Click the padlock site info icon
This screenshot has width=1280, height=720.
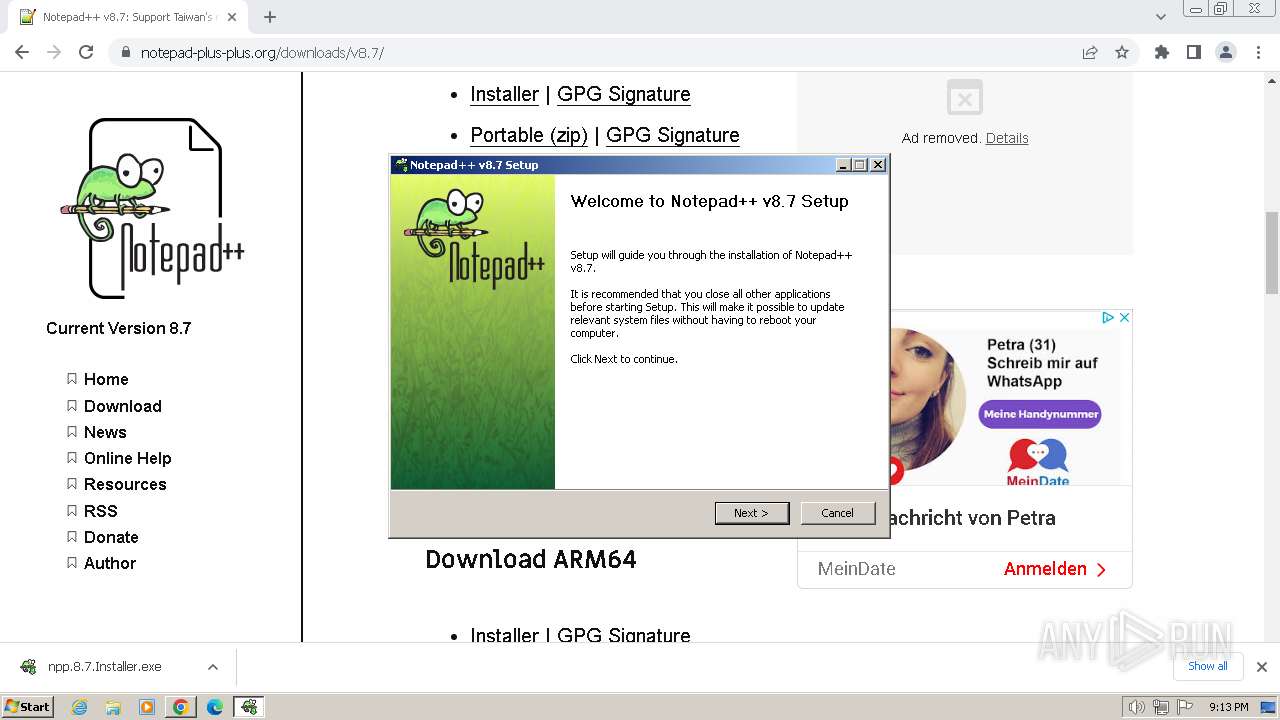click(126, 53)
